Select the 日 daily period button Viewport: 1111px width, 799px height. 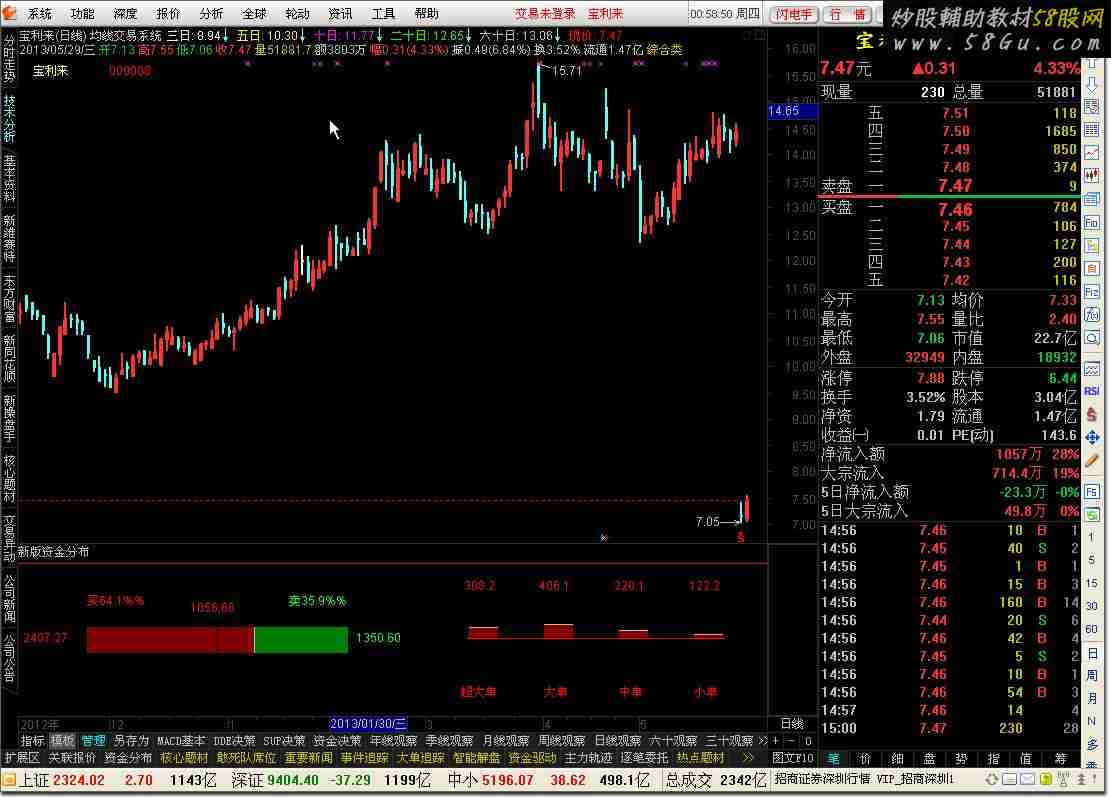coord(1092,652)
